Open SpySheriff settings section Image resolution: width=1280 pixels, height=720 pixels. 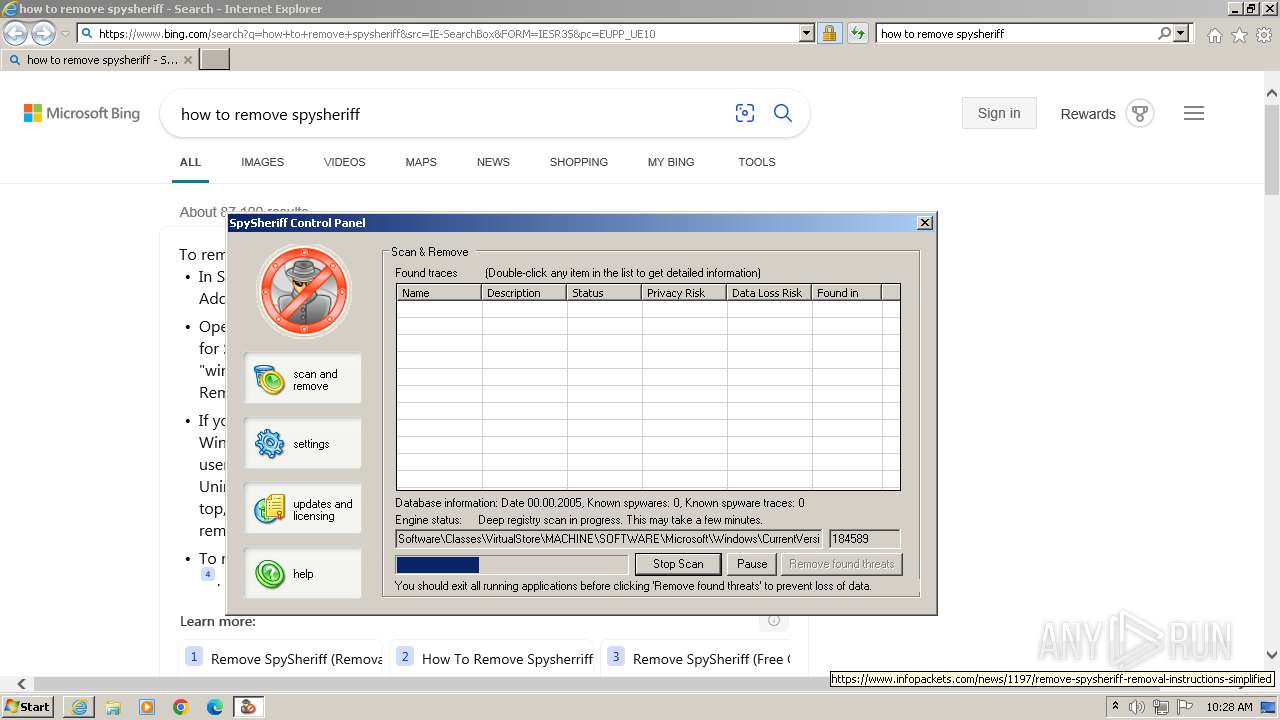pos(303,444)
